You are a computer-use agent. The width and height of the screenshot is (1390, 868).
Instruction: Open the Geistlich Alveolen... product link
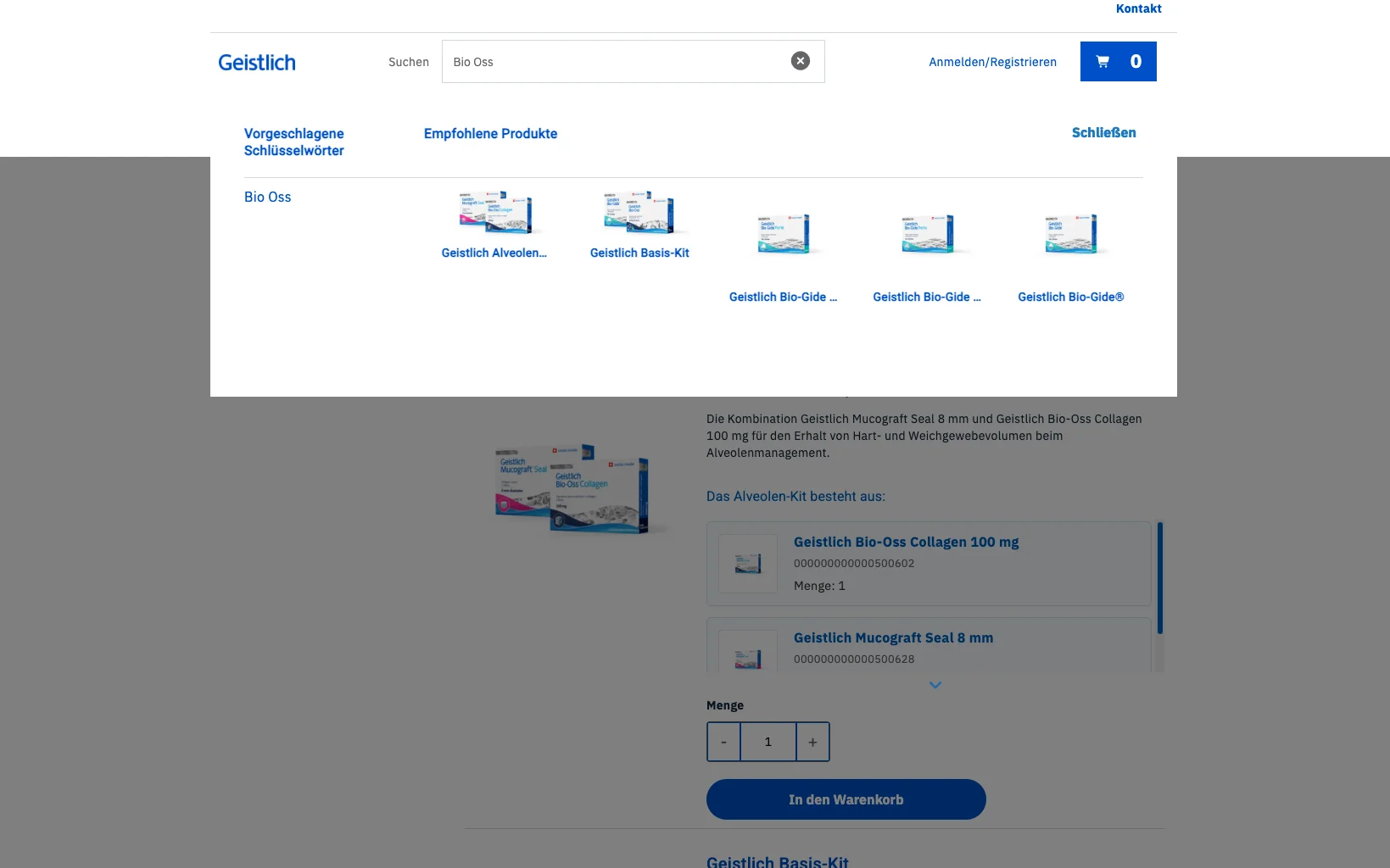pos(494,253)
